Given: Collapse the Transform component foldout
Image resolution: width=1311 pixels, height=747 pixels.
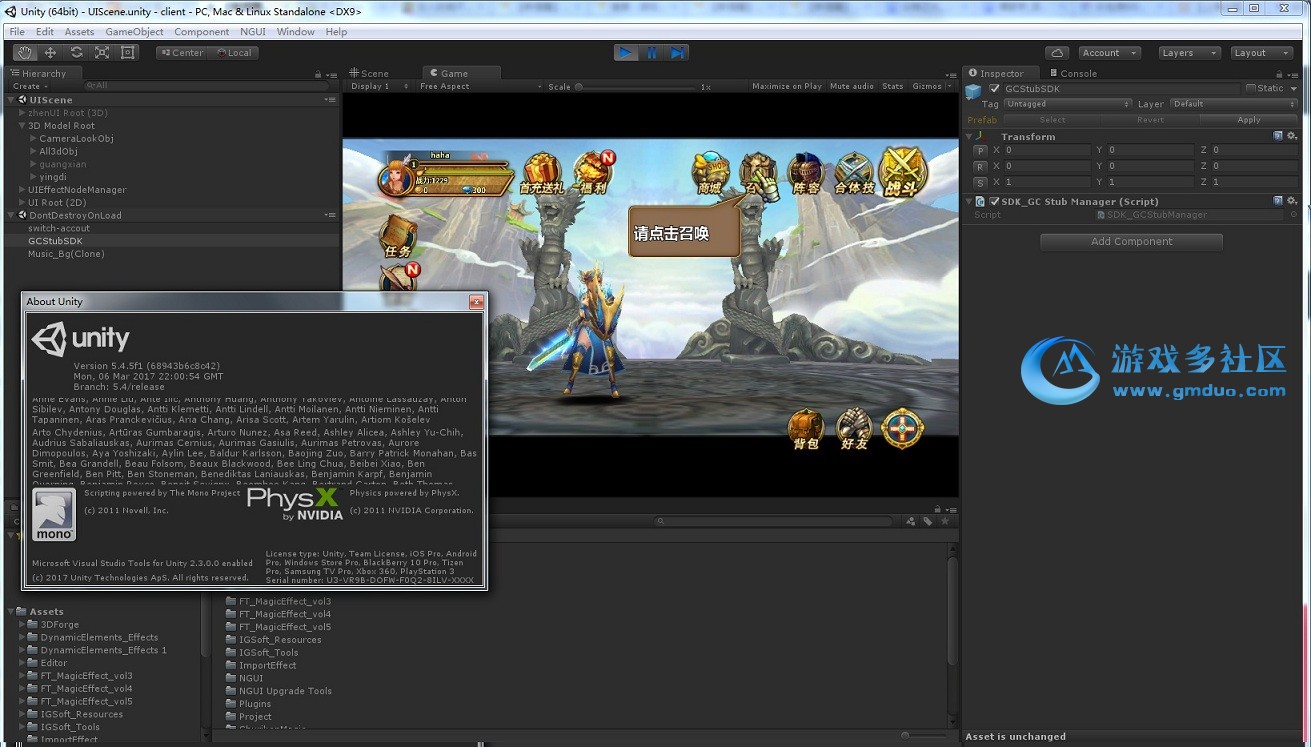Looking at the screenshot, I should (x=969, y=136).
